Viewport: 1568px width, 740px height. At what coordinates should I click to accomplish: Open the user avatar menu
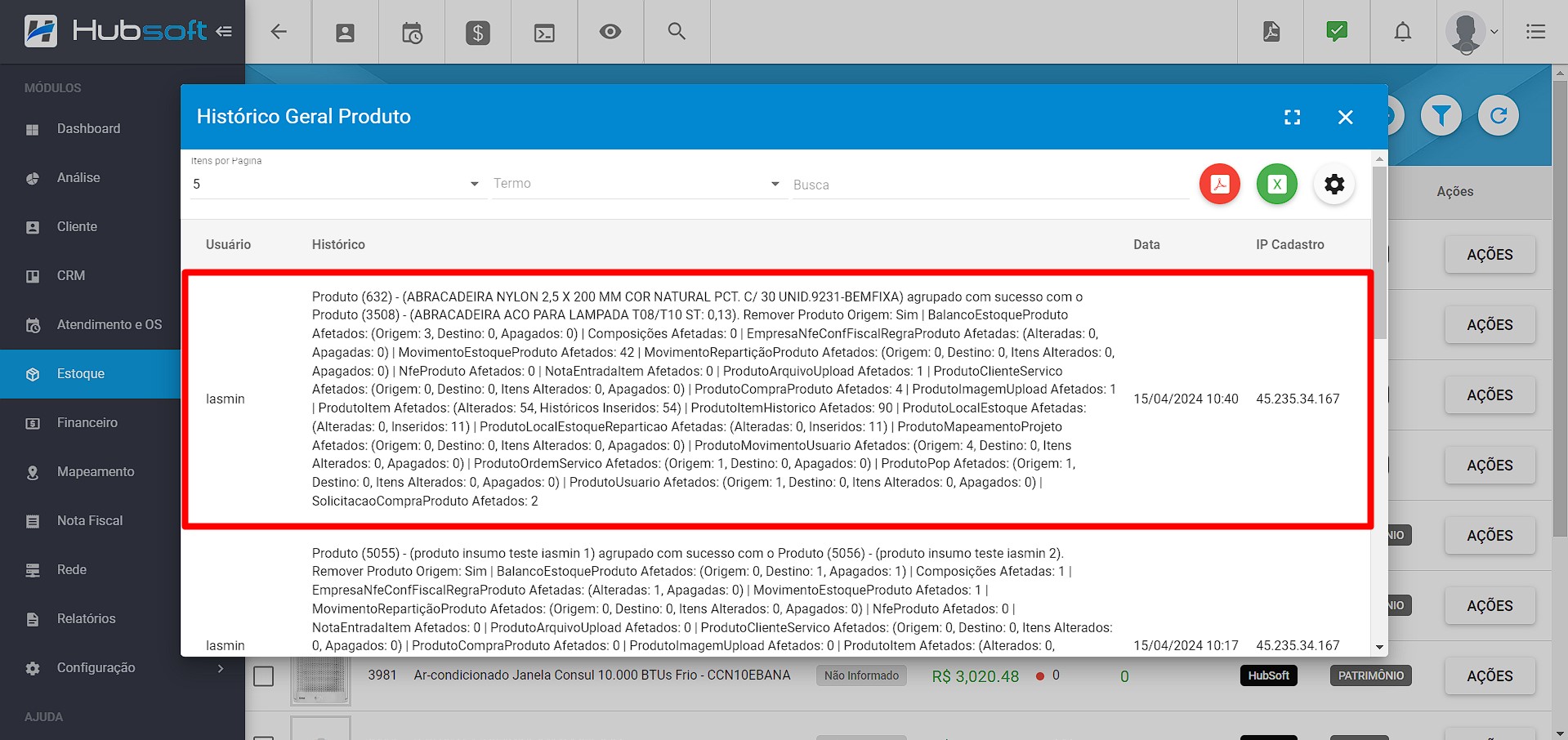[1471, 33]
